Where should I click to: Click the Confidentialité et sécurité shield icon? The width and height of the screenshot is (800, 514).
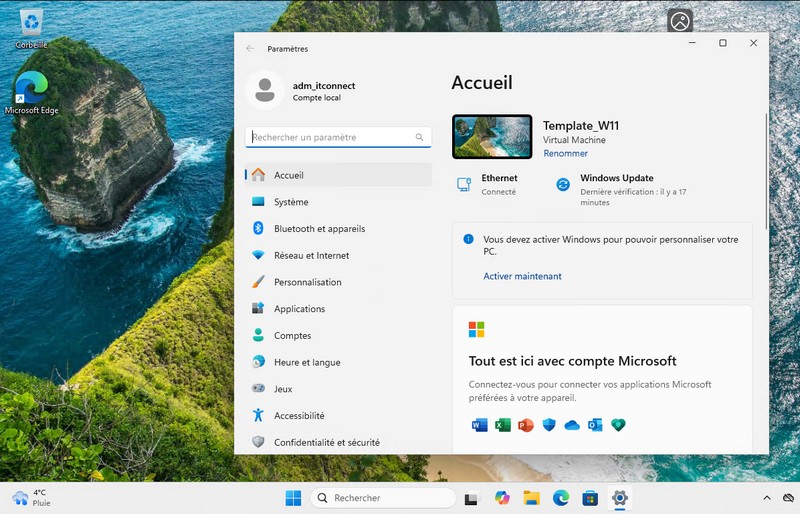coord(258,442)
